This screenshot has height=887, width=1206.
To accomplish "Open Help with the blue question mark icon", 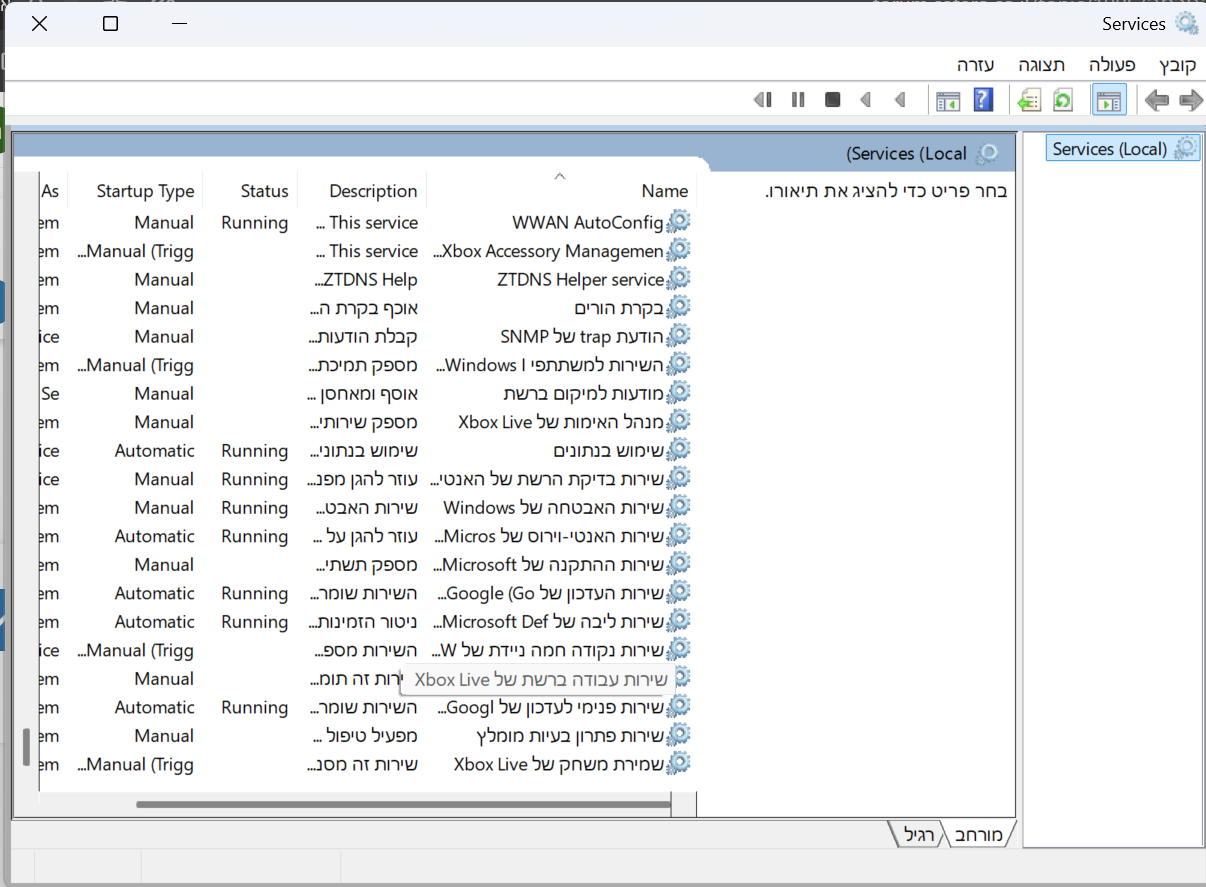I will (983, 100).
